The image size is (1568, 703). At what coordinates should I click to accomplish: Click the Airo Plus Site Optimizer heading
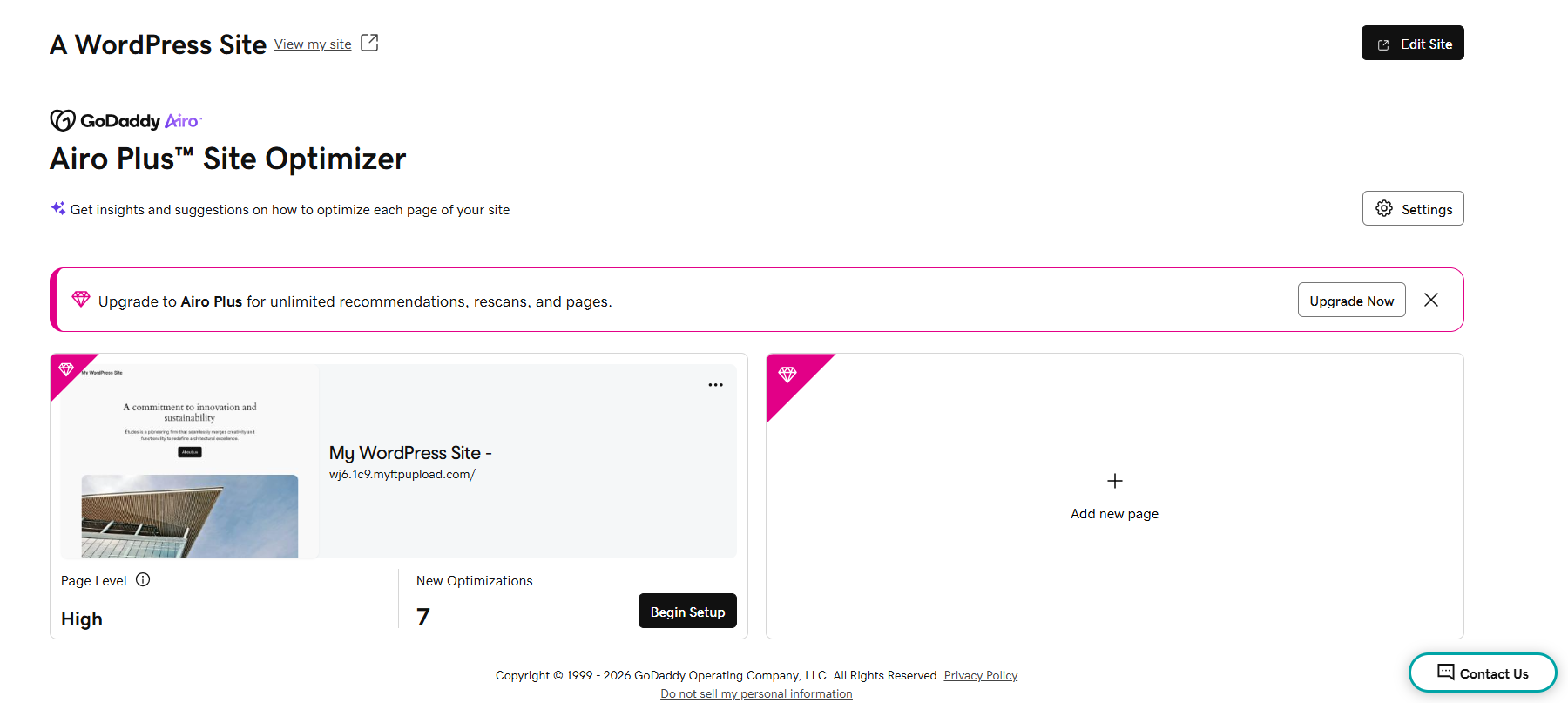tap(228, 159)
